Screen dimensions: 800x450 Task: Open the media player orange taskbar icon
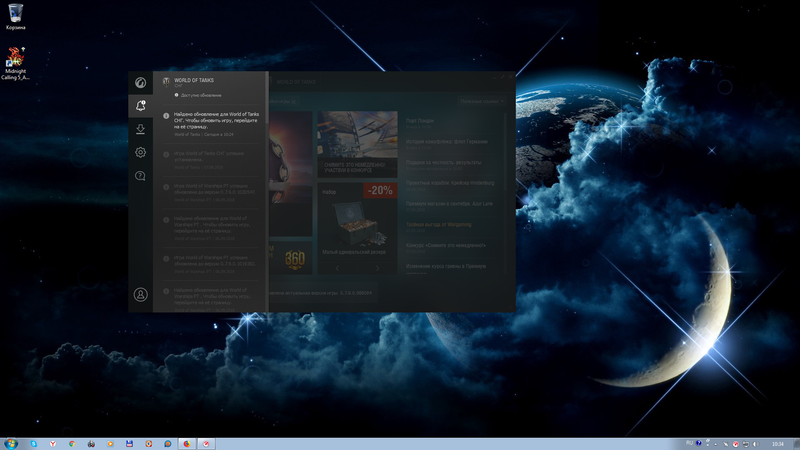pyautogui.click(x=110, y=444)
